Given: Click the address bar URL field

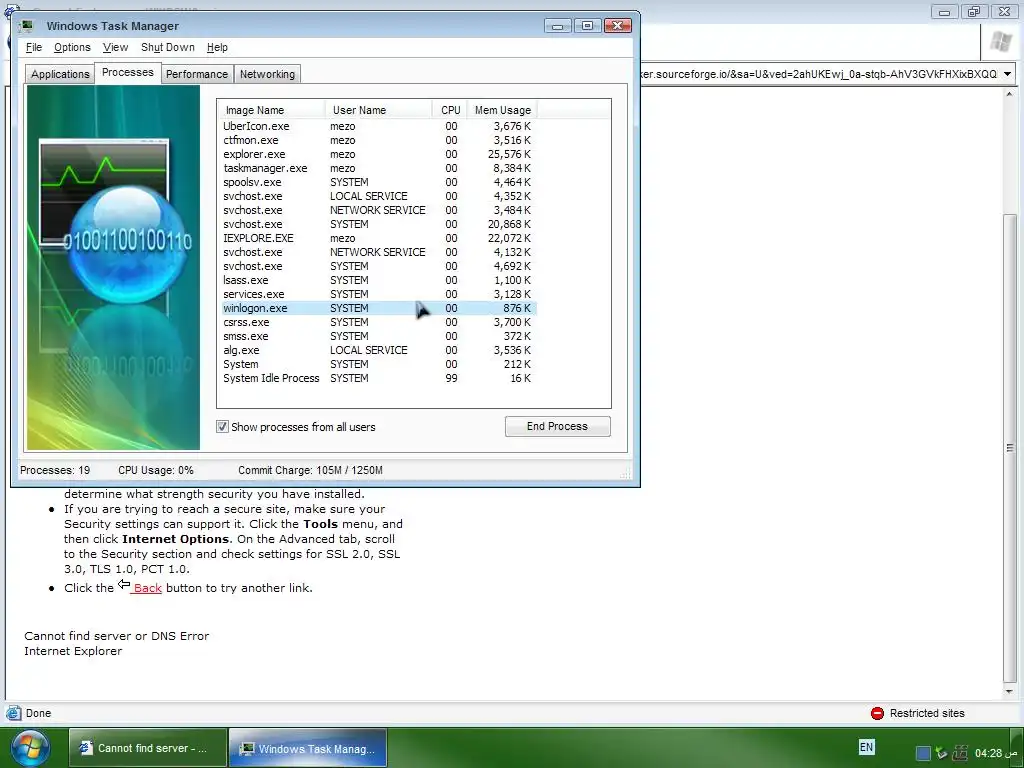Looking at the screenshot, I should (x=820, y=74).
